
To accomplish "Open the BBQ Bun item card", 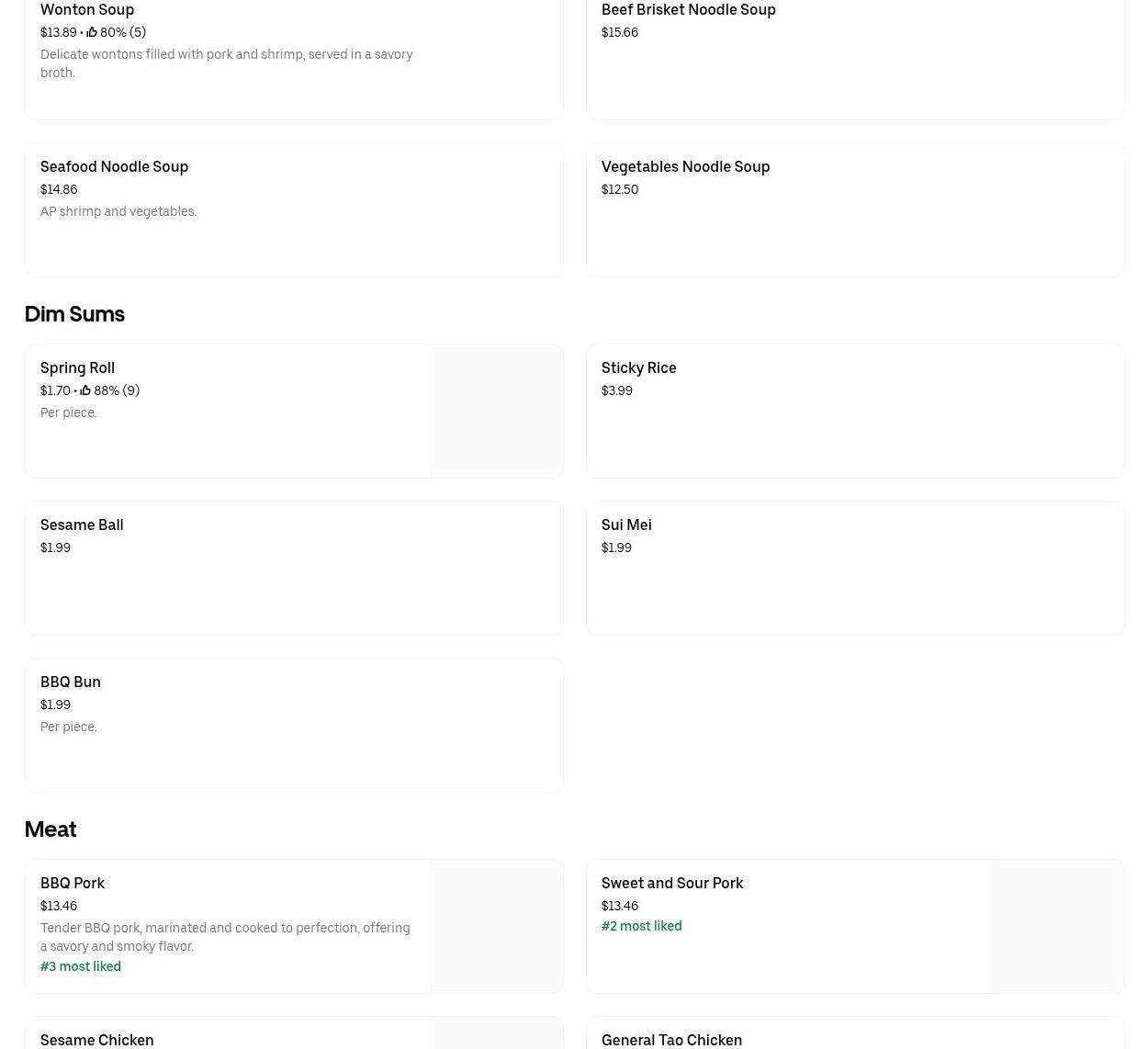I will 294,725.
